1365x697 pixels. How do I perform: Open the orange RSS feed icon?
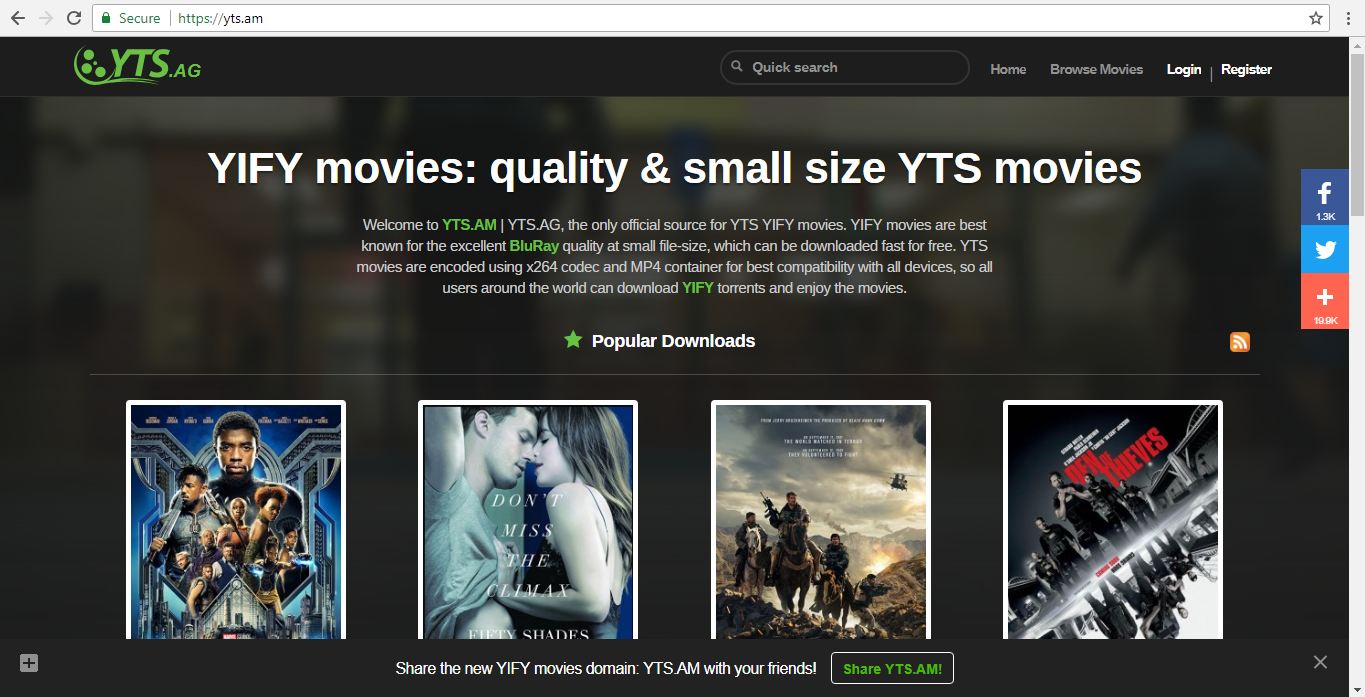point(1240,342)
